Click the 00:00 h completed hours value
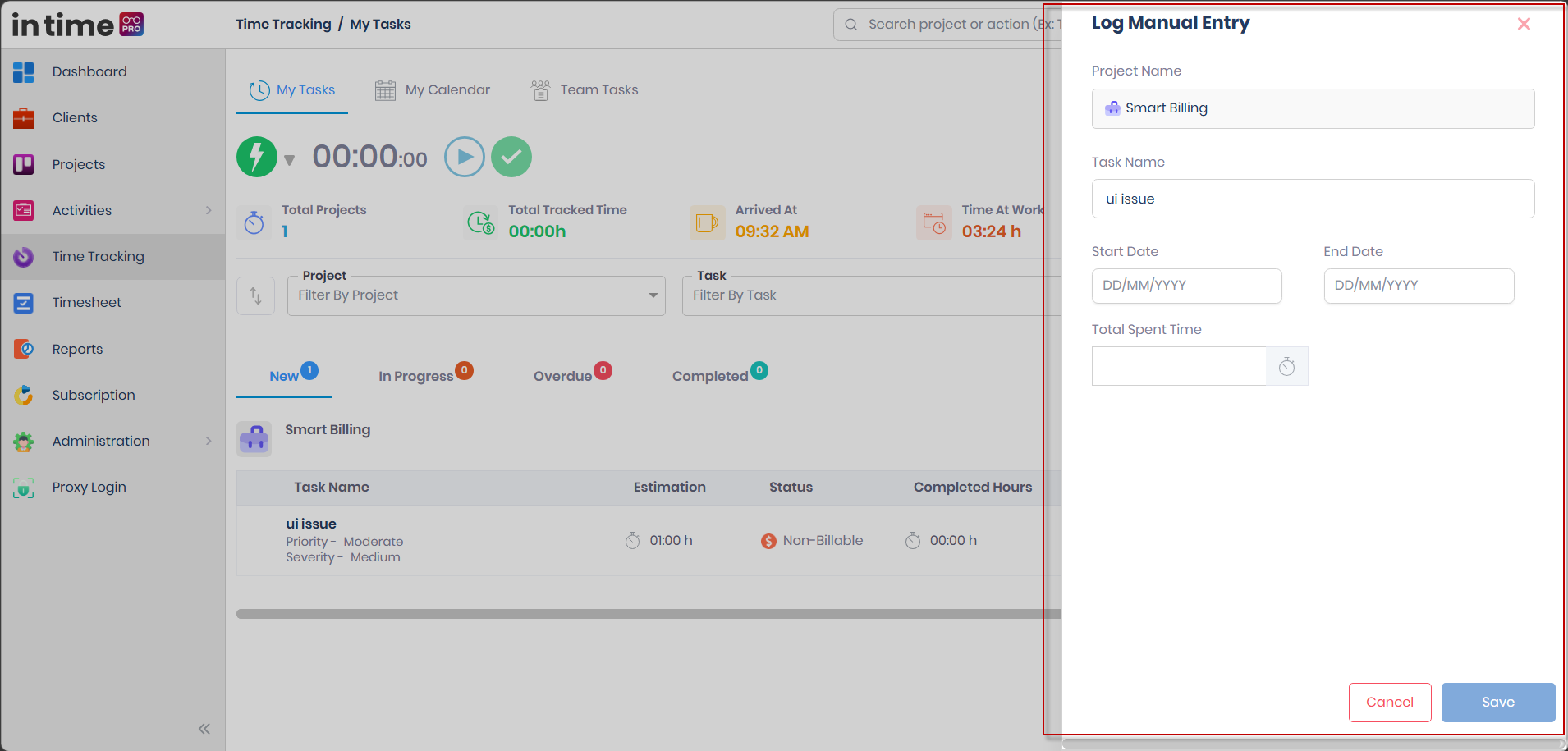 tap(953, 541)
